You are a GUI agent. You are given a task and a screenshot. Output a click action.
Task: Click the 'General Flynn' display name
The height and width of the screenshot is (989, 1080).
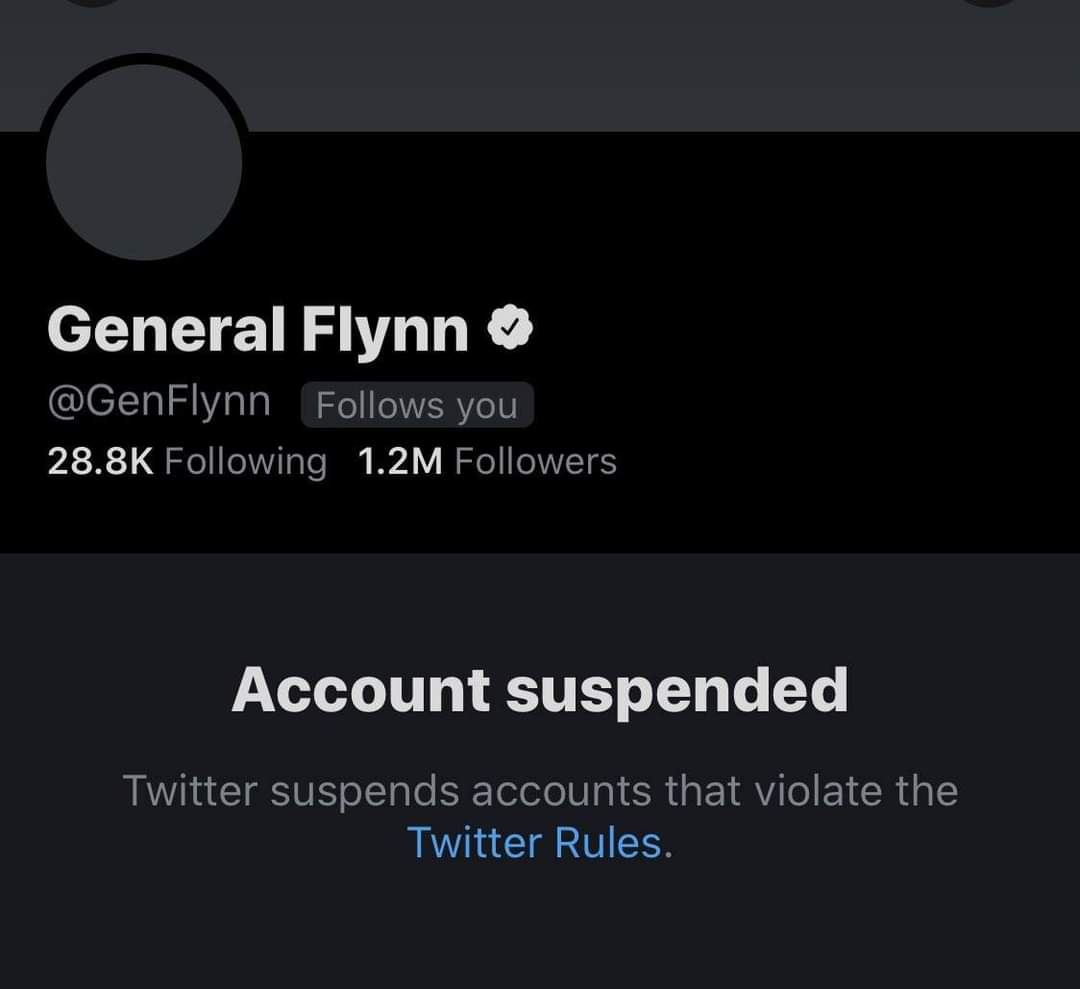[x=257, y=329]
